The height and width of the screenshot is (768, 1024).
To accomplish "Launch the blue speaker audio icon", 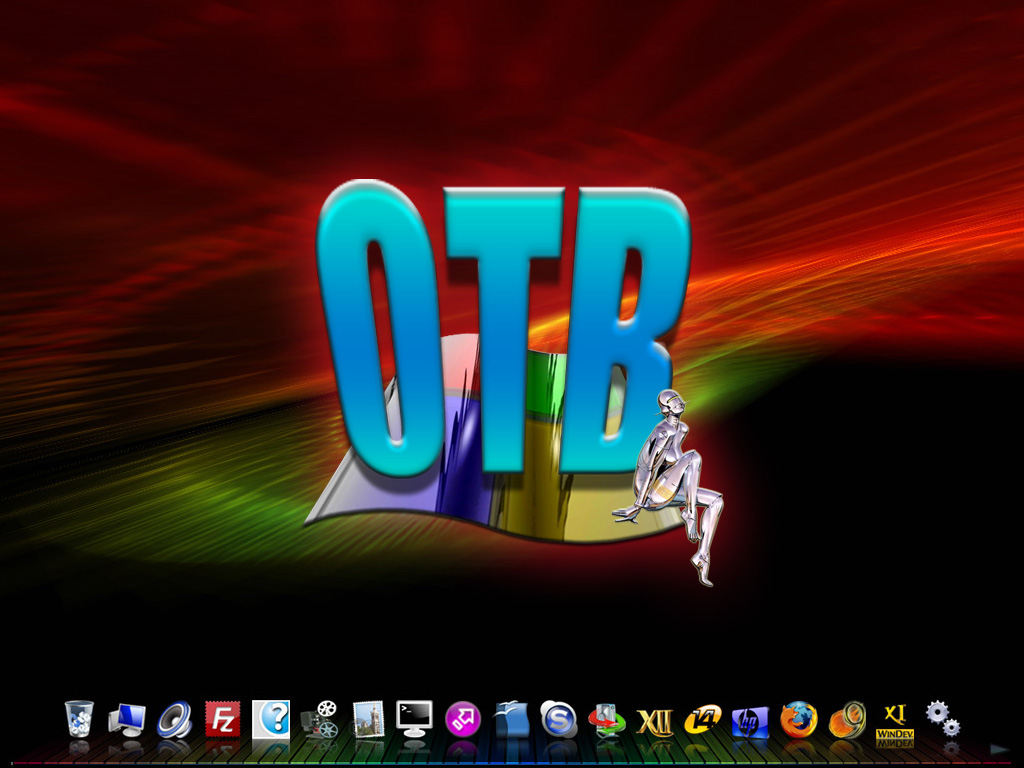I will [175, 720].
